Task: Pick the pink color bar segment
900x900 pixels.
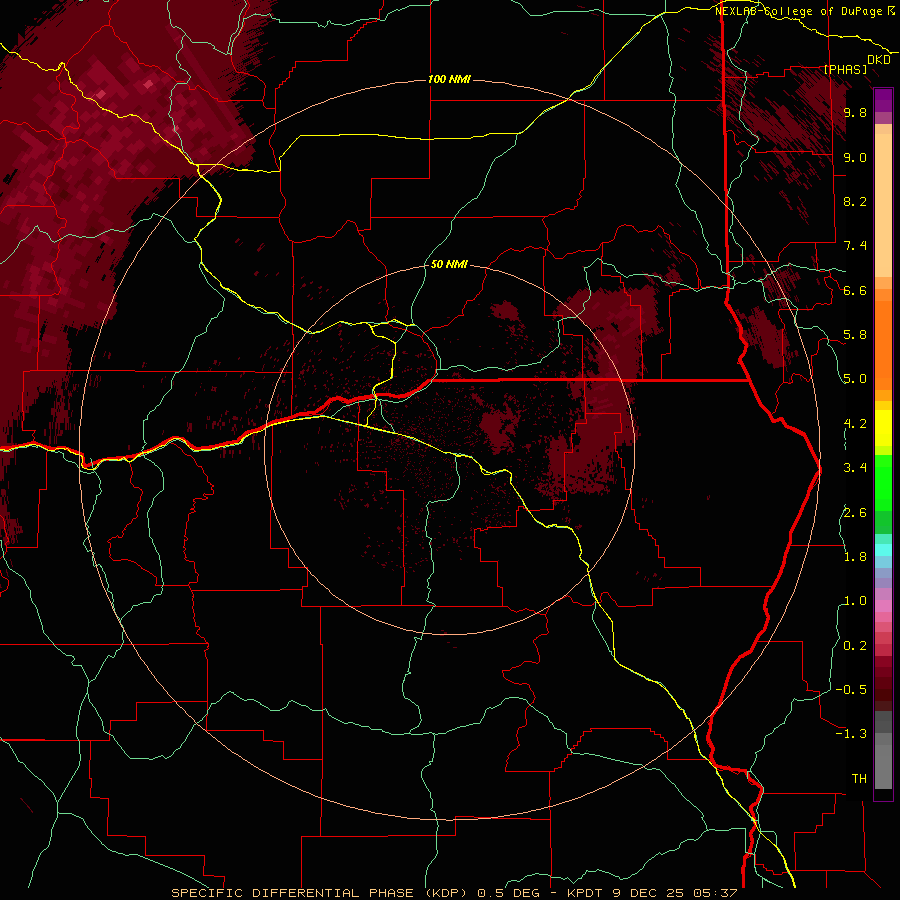Action: tap(883, 606)
